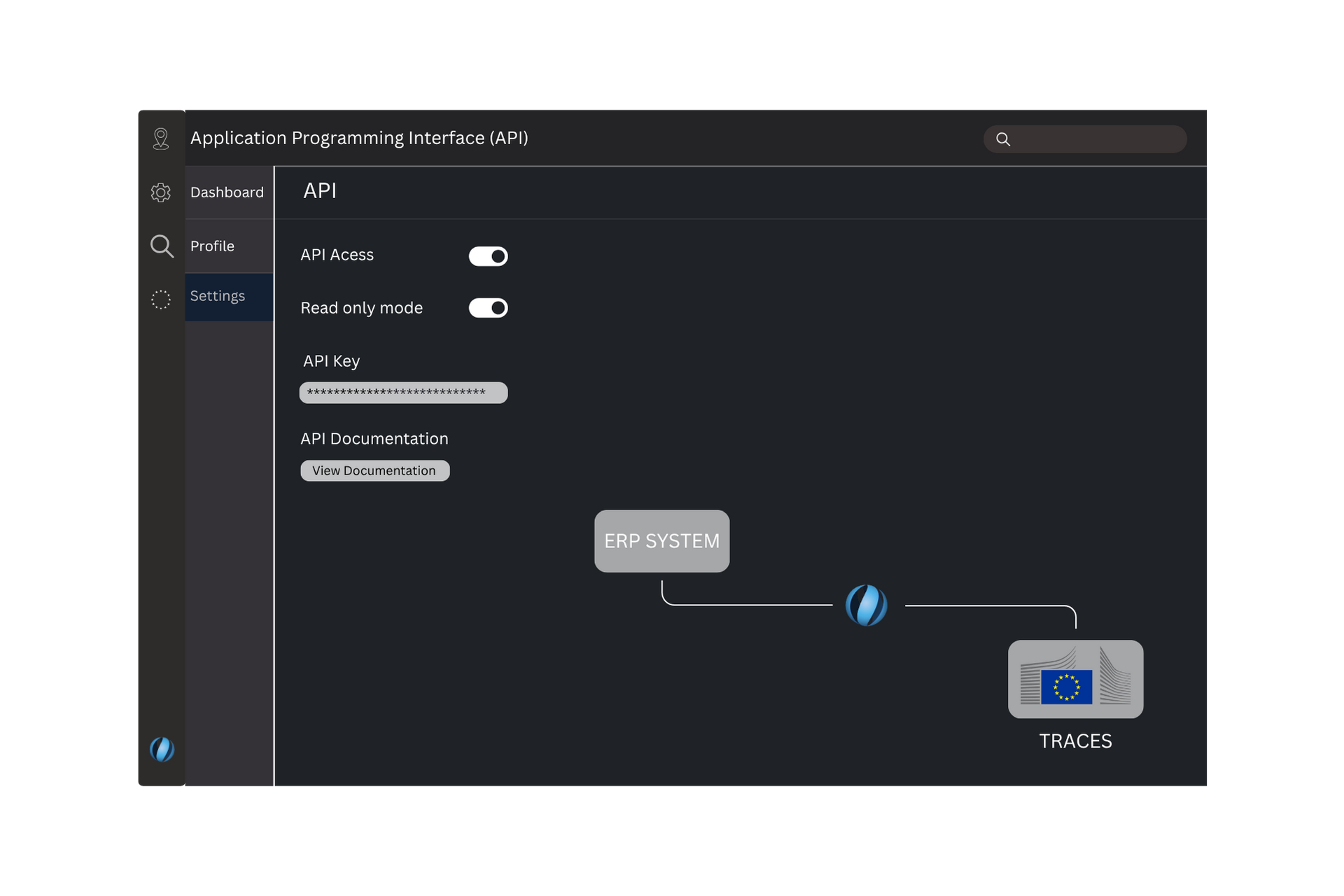The height and width of the screenshot is (896, 1344).
Task: Click the EU flag TRACES tile
Action: click(x=1075, y=679)
